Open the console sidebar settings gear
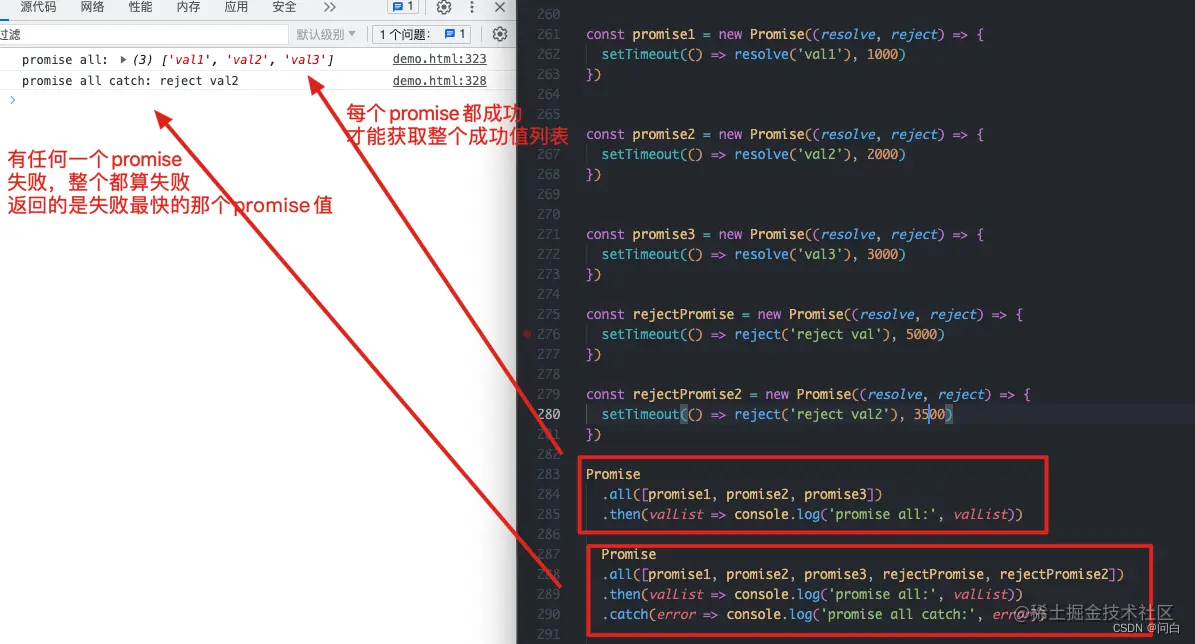1195x644 pixels. (499, 33)
